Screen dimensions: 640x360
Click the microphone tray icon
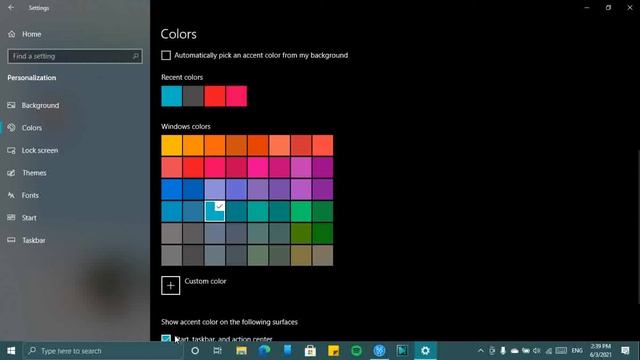[x=503, y=351]
